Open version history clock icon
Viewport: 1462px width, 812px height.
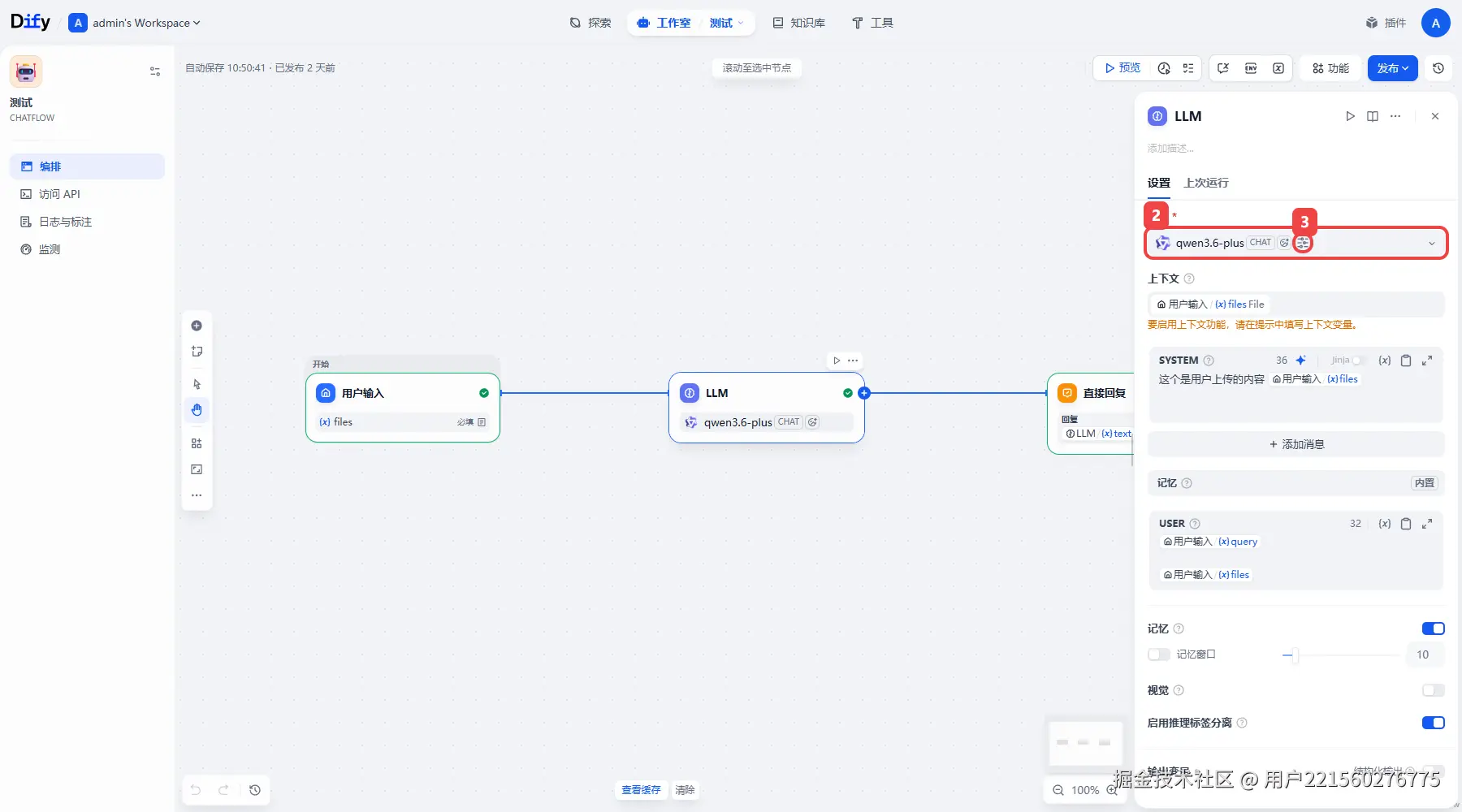[1438, 68]
